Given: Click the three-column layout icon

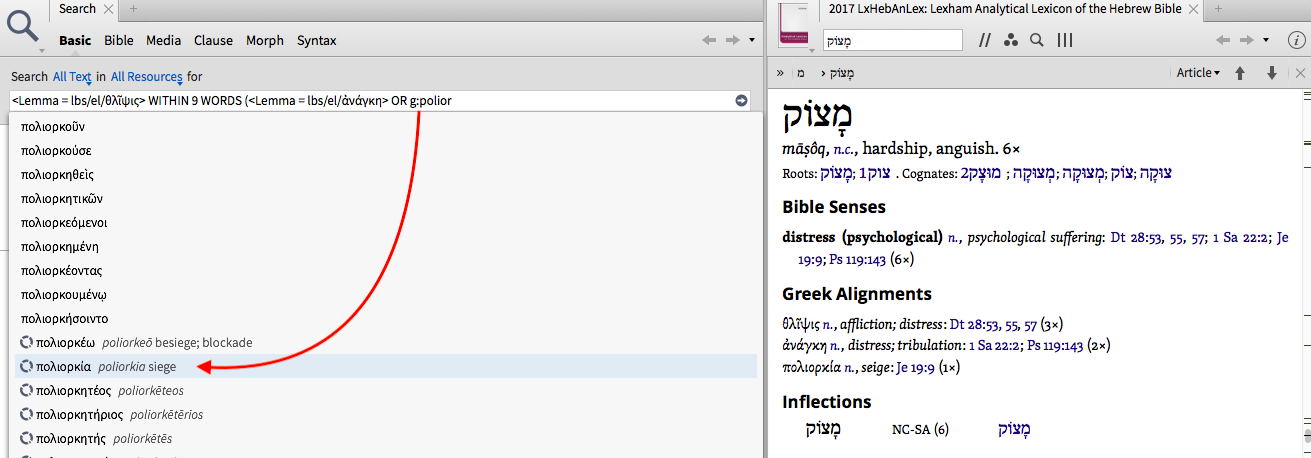Looking at the screenshot, I should point(1065,40).
